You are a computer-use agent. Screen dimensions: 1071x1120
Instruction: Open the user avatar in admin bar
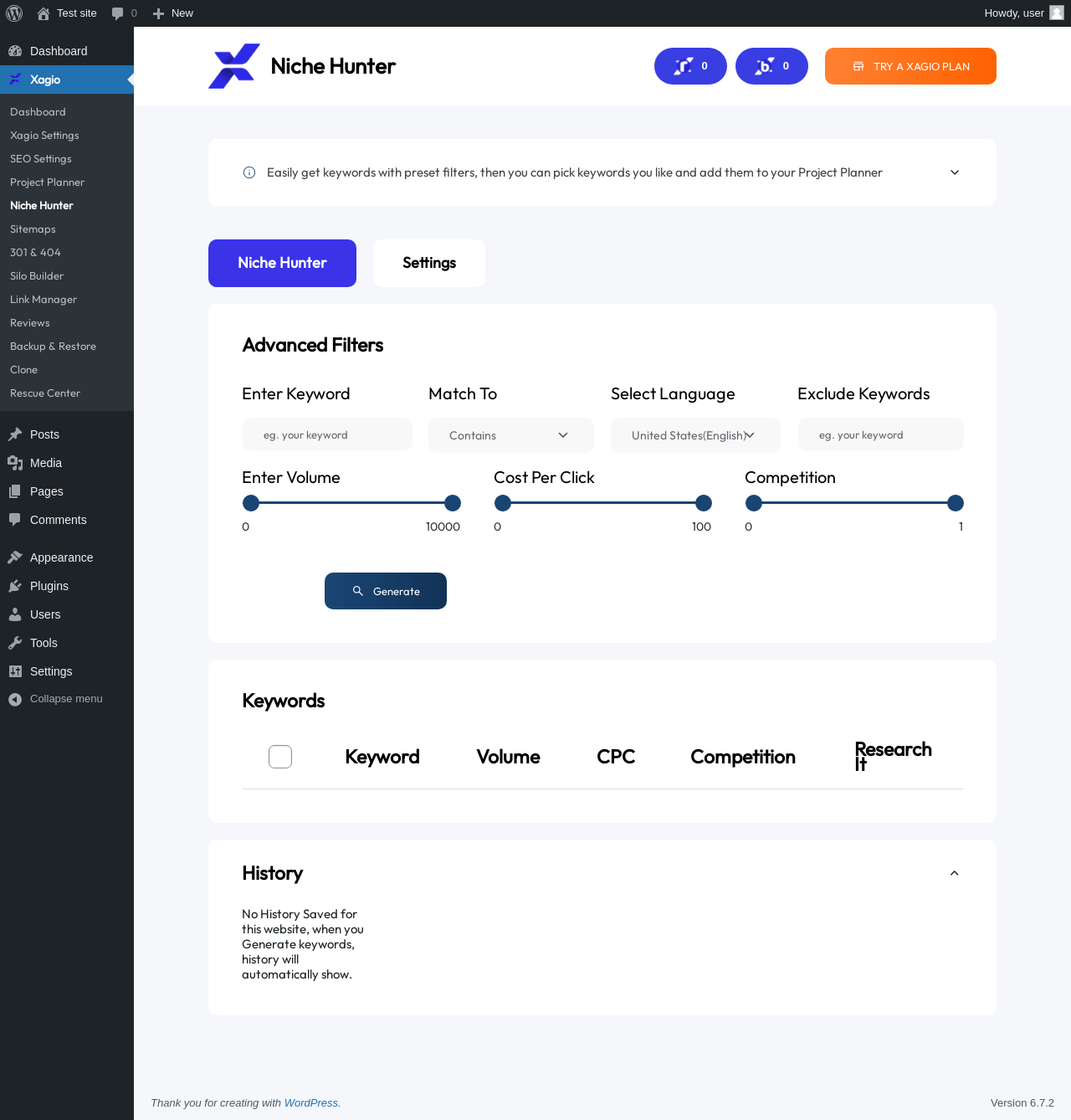click(x=1057, y=13)
